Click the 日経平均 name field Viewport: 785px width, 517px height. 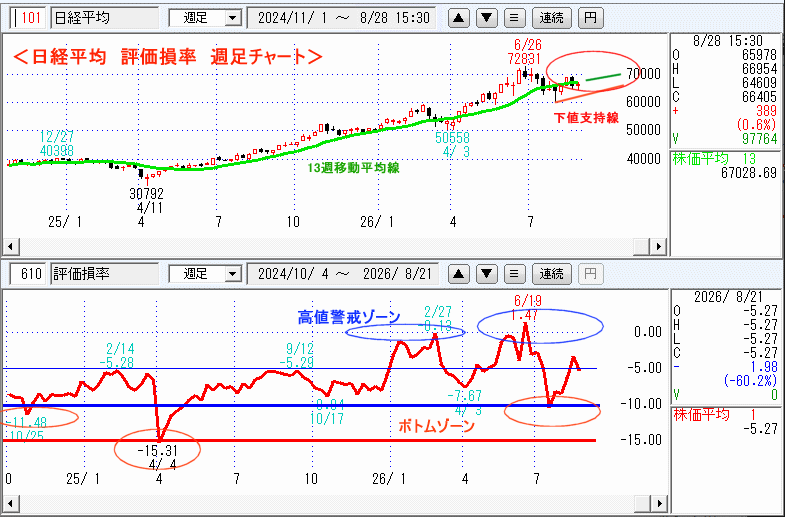point(105,19)
